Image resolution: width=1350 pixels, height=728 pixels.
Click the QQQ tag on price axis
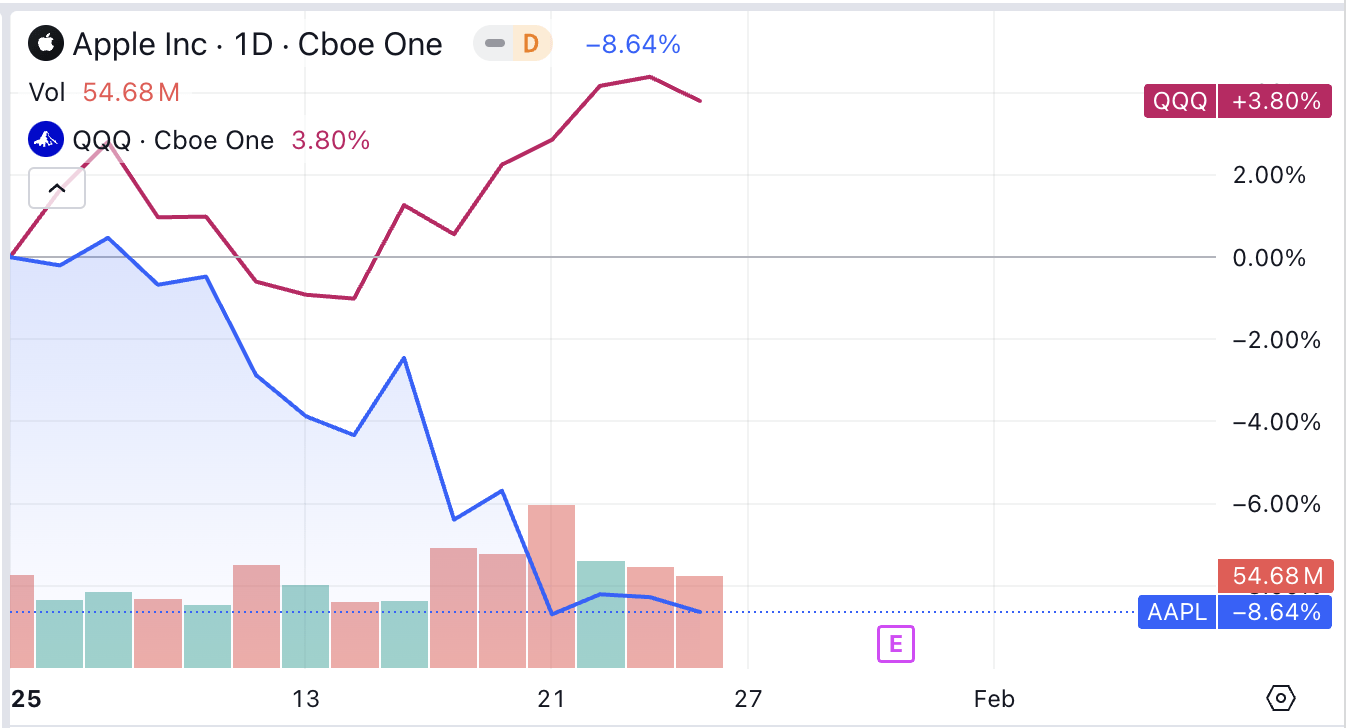1181,101
